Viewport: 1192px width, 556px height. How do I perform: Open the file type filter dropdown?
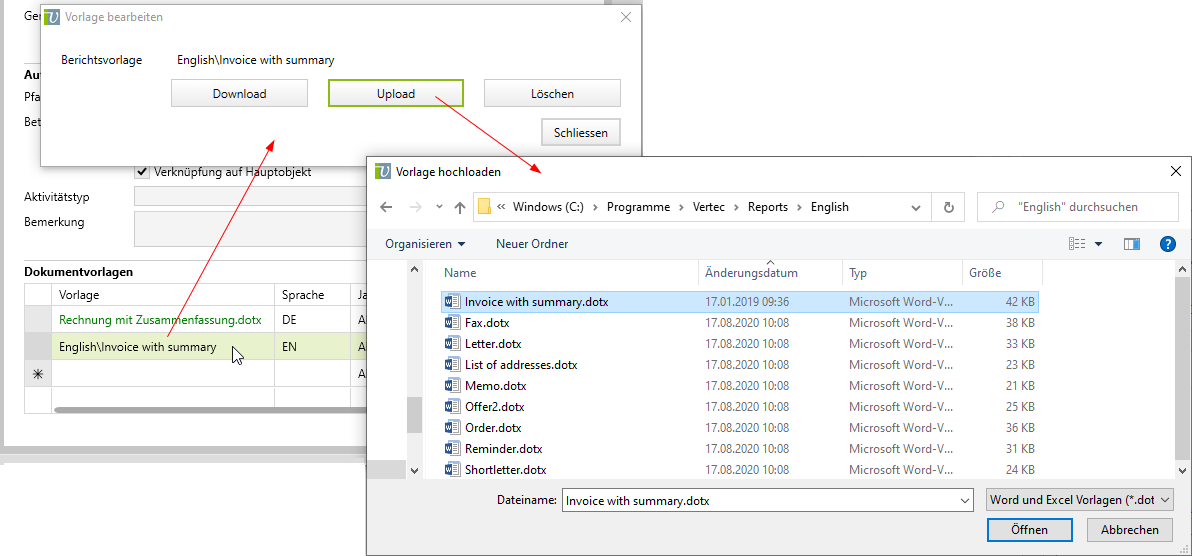point(1080,500)
